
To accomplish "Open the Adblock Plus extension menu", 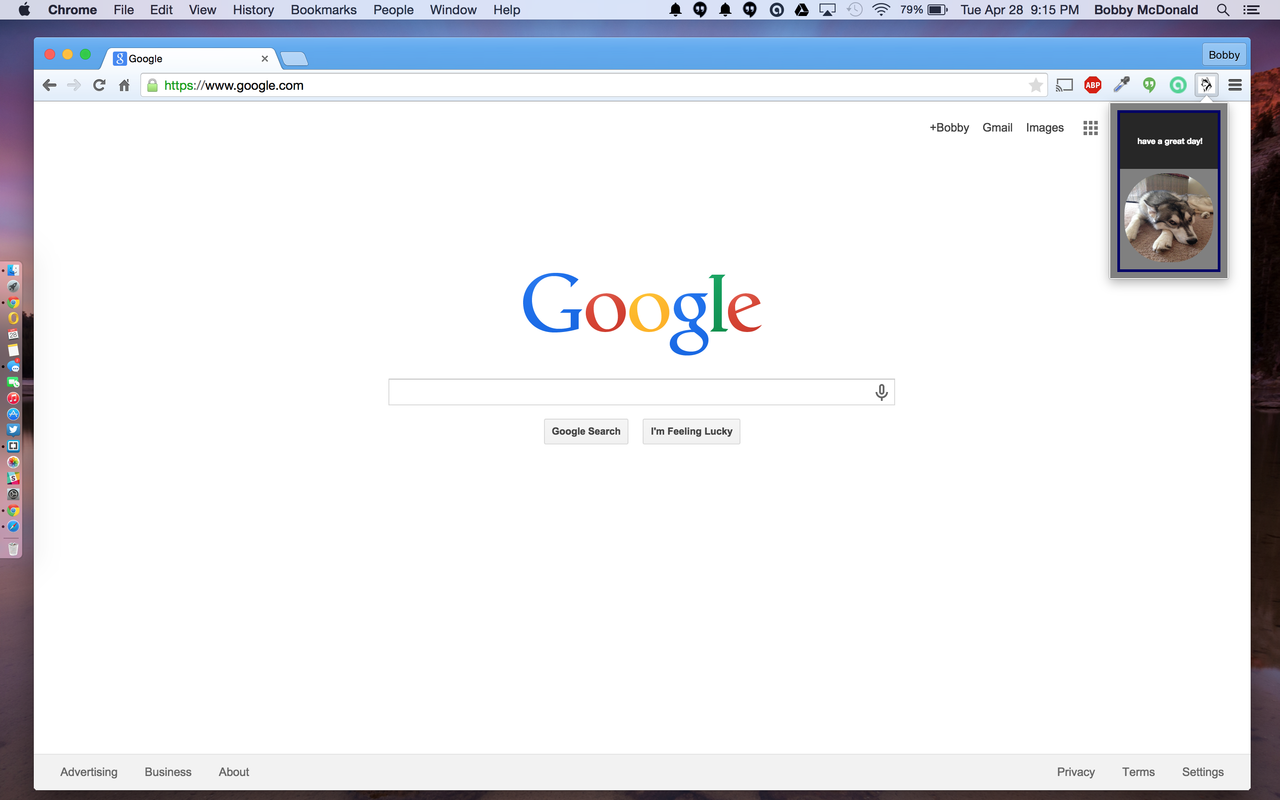I will [1092, 85].
